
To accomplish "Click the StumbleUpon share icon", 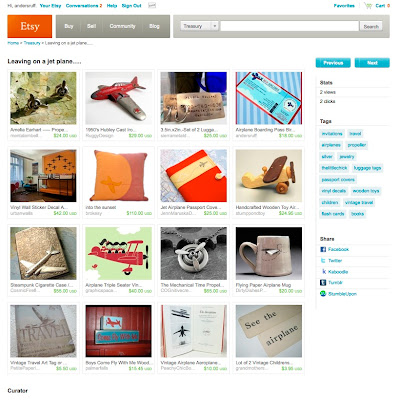I will click(323, 294).
